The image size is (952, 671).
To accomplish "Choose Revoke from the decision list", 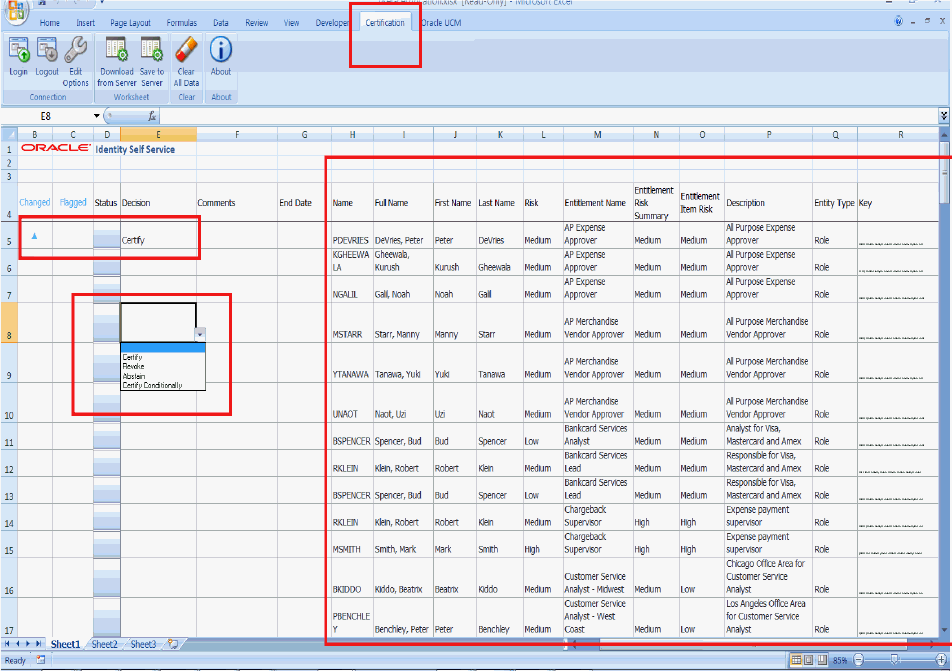I will point(133,366).
